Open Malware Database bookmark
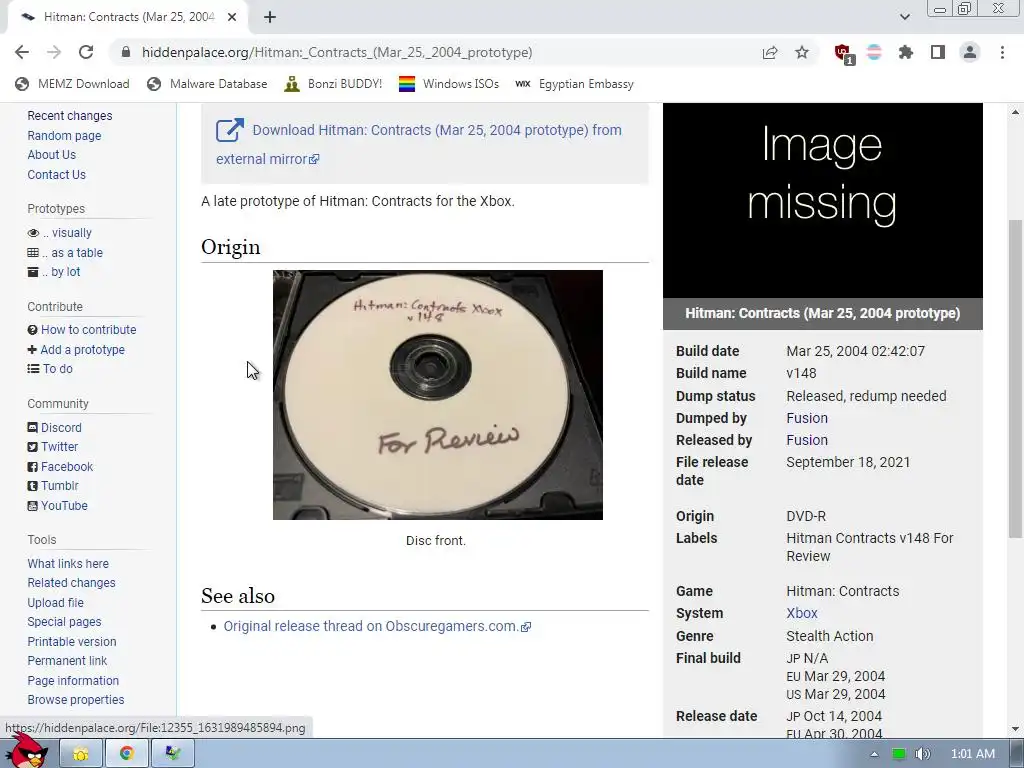This screenshot has height=768, width=1024. [x=207, y=84]
